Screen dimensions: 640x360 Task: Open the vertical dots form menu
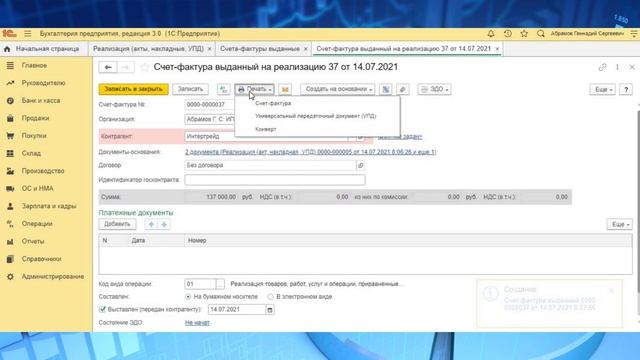point(617,67)
